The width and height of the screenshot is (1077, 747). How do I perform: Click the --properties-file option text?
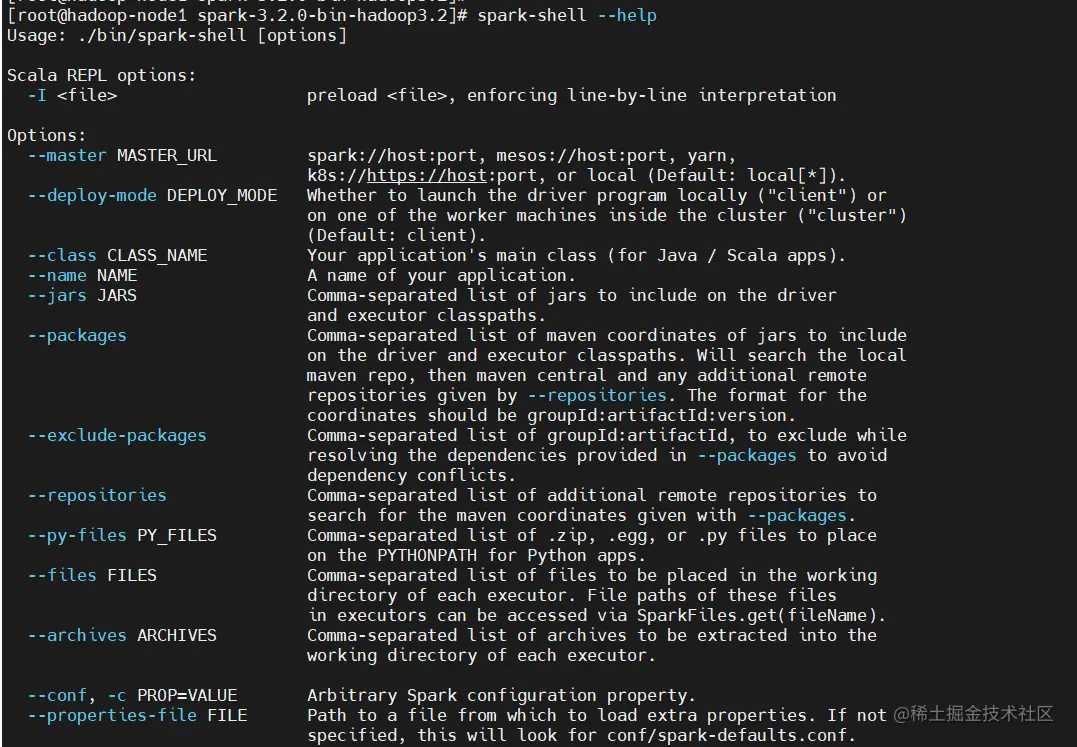[112, 715]
